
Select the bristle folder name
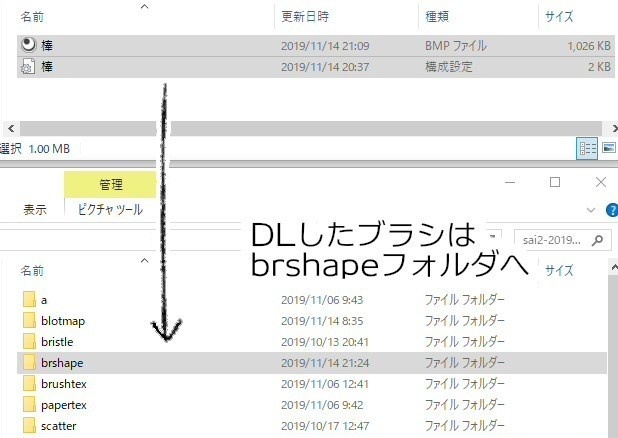pyautogui.click(x=57, y=341)
